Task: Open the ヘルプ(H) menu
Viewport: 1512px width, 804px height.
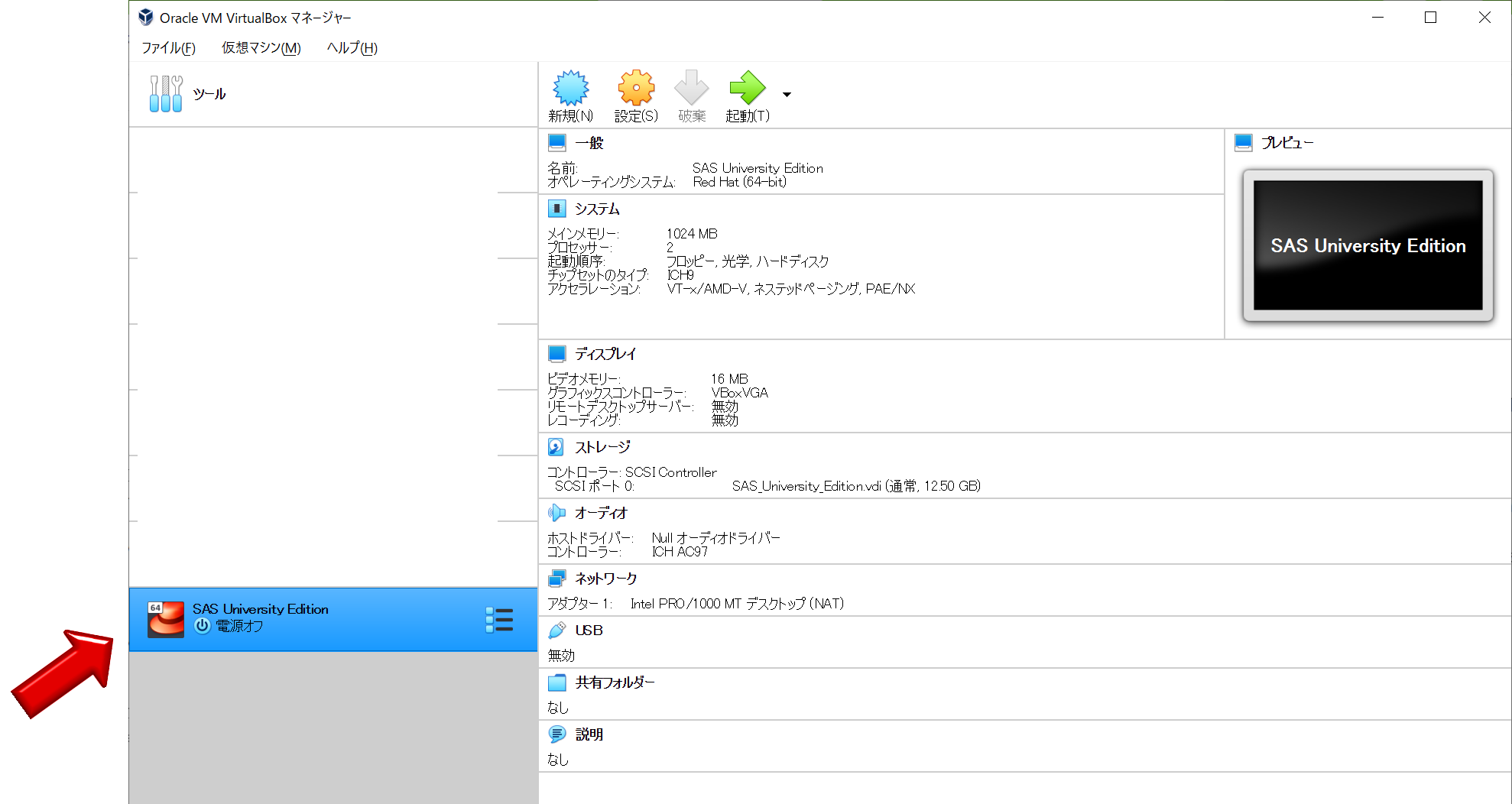Action: point(352,48)
